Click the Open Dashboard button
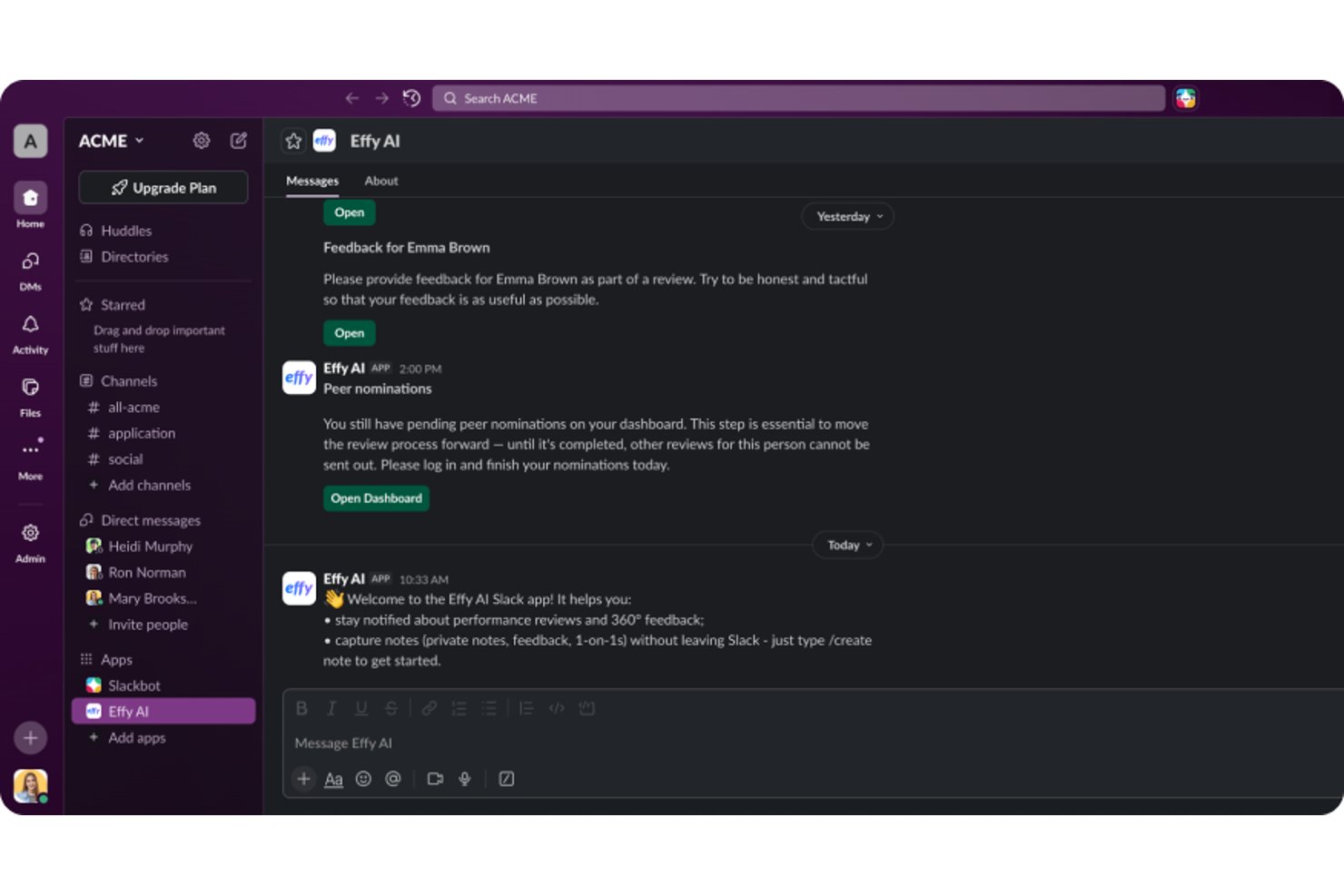 point(377,498)
